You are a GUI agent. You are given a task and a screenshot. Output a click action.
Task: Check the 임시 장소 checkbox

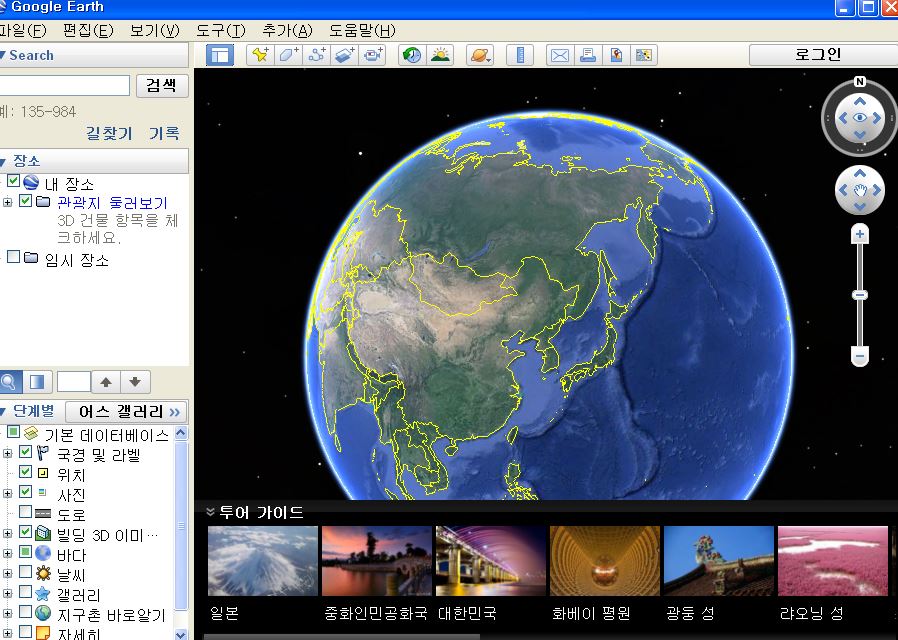pyautogui.click(x=13, y=256)
